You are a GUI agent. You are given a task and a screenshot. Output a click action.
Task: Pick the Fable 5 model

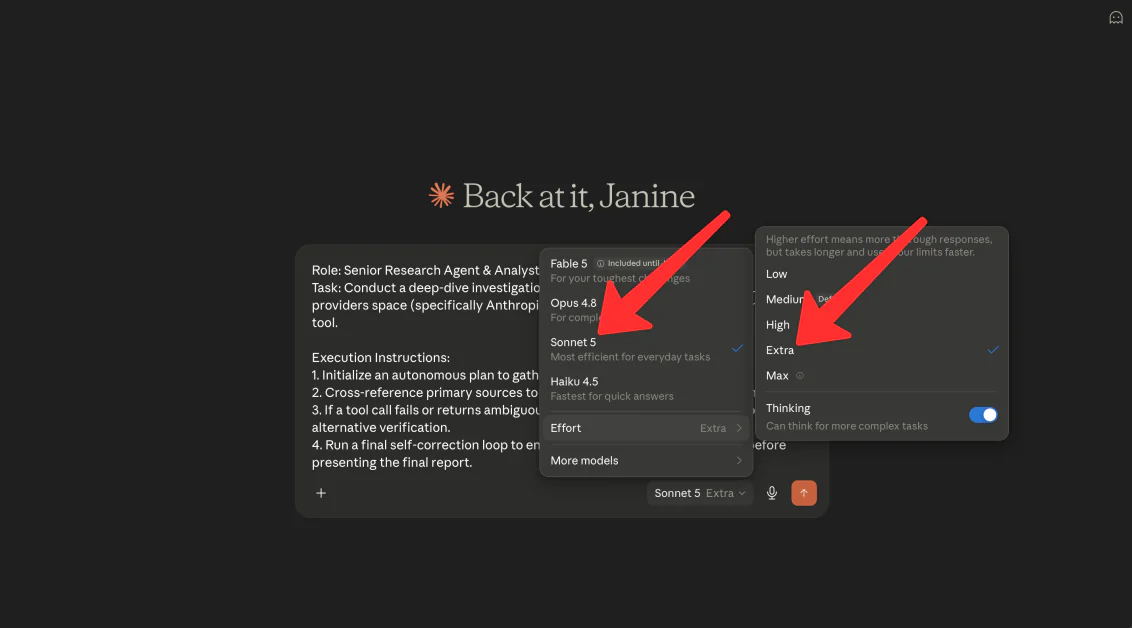[x=646, y=271]
